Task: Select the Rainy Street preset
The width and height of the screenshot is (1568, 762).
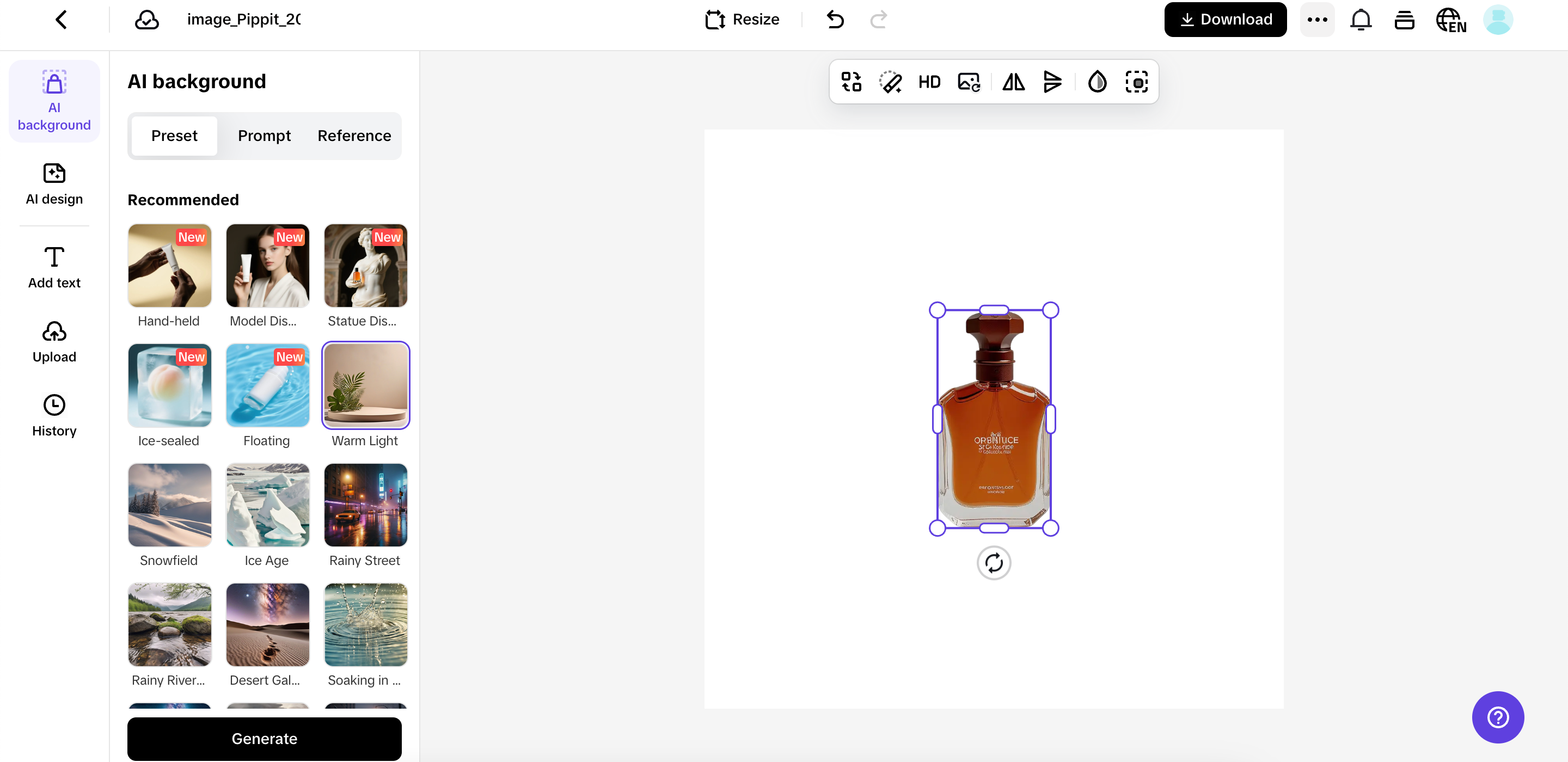Action: (x=365, y=505)
